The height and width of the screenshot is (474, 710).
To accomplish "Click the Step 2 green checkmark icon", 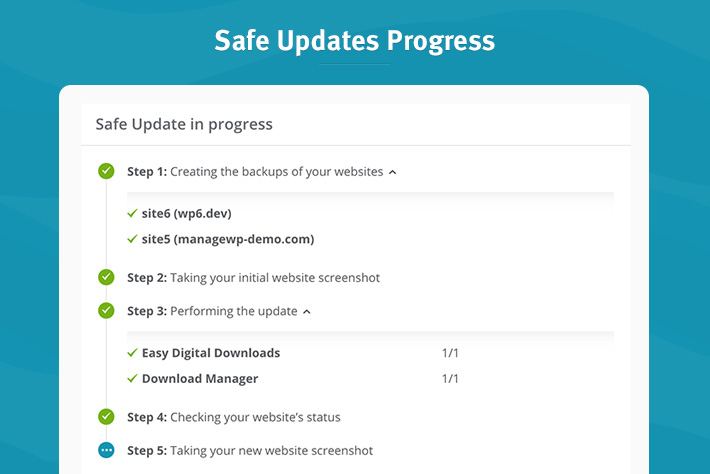I will pos(107,277).
